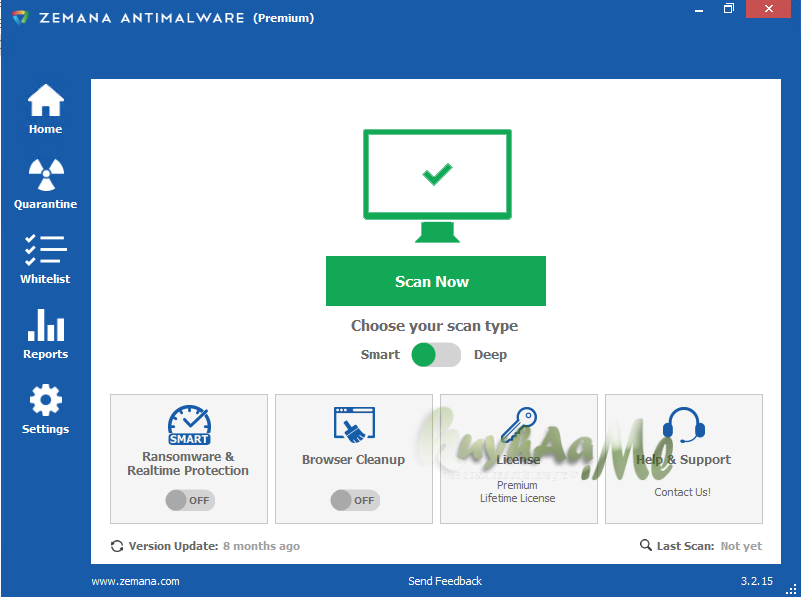Enable Ransomware & Realtime Protection
Screen dimensions: 801x597
pos(189,500)
